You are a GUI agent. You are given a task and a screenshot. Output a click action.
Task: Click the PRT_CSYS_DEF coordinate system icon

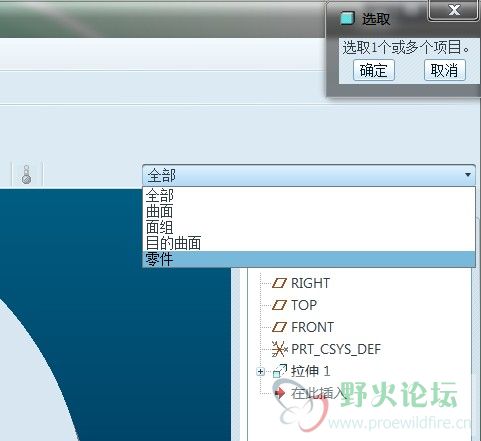(x=279, y=349)
